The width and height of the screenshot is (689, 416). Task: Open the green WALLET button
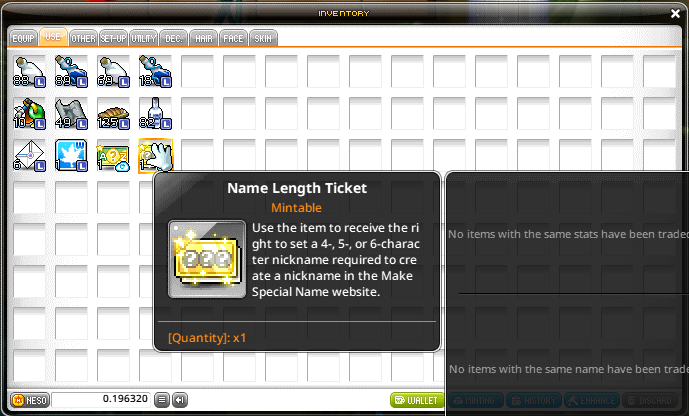pos(417,400)
